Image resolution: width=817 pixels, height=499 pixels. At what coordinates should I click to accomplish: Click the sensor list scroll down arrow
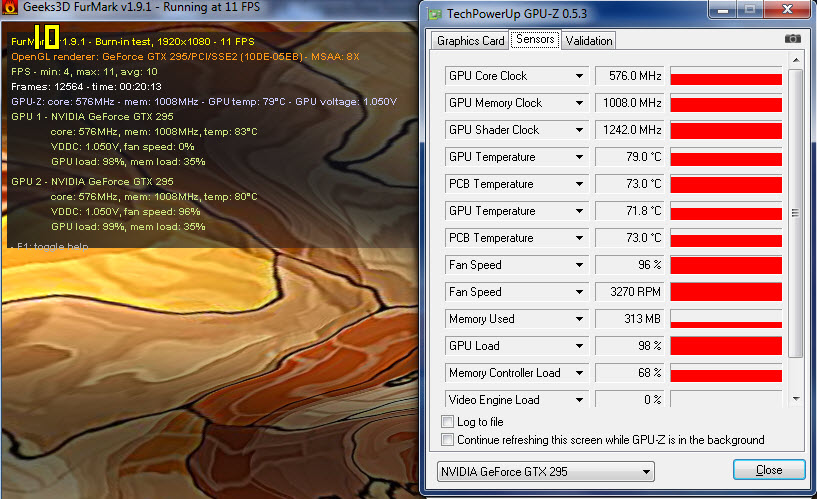(x=796, y=399)
